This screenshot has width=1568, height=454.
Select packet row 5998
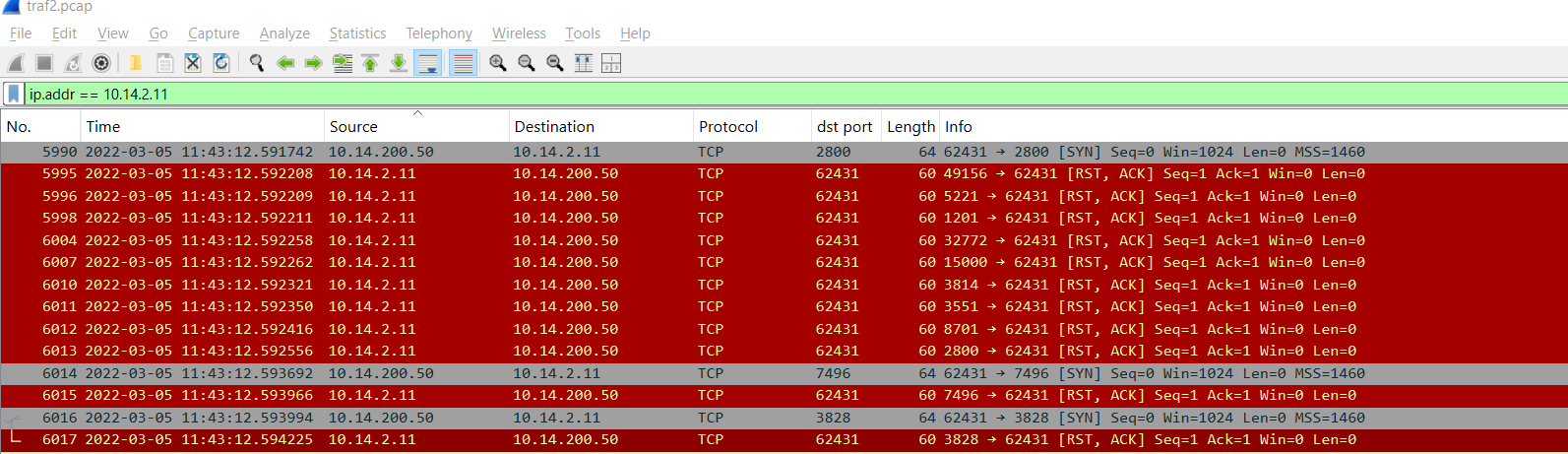pos(784,218)
